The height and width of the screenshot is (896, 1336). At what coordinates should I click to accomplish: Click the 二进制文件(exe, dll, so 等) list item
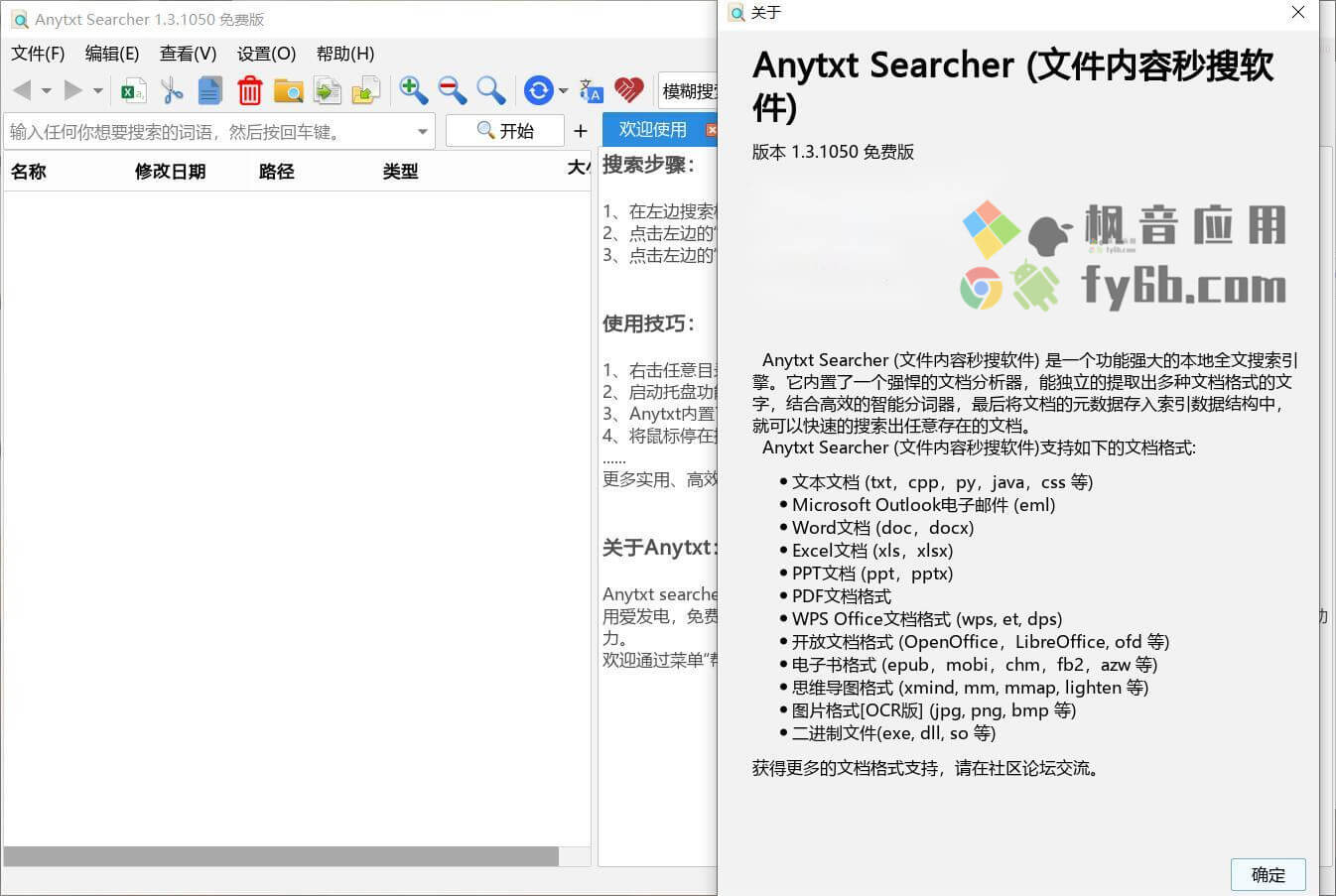click(893, 733)
